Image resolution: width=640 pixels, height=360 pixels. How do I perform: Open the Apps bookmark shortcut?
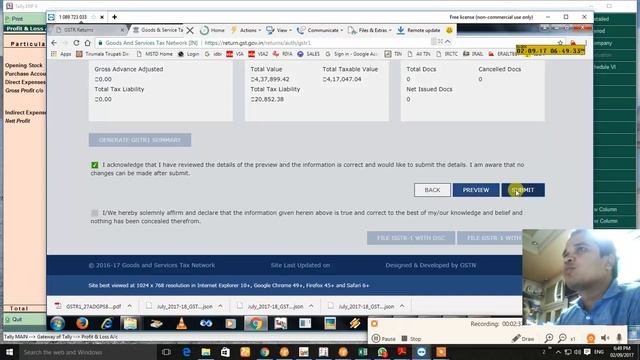point(61,54)
